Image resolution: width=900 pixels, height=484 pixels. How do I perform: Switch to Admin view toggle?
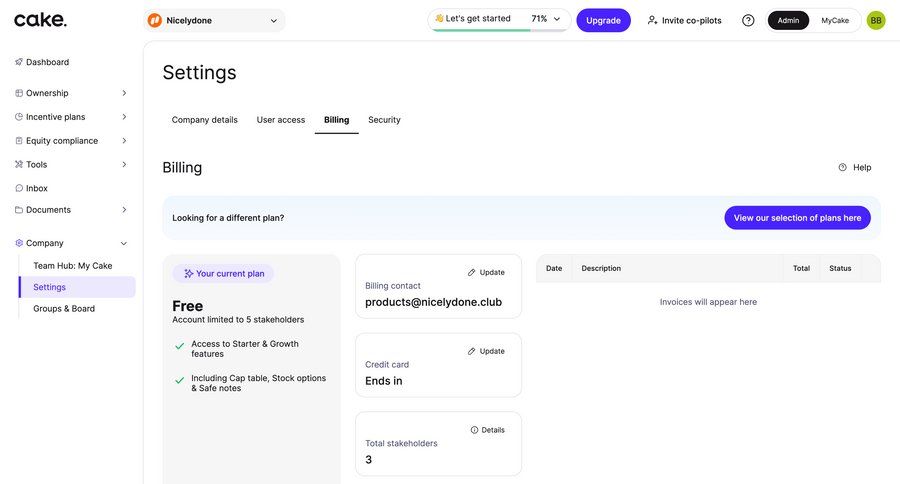pos(788,20)
